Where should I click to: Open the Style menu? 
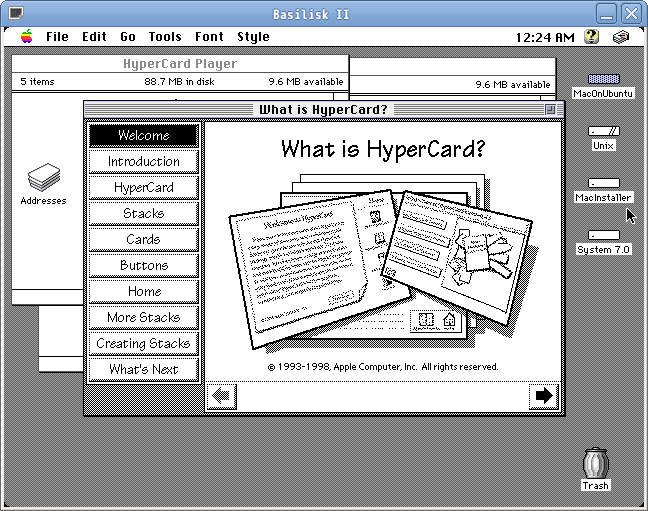click(x=253, y=37)
